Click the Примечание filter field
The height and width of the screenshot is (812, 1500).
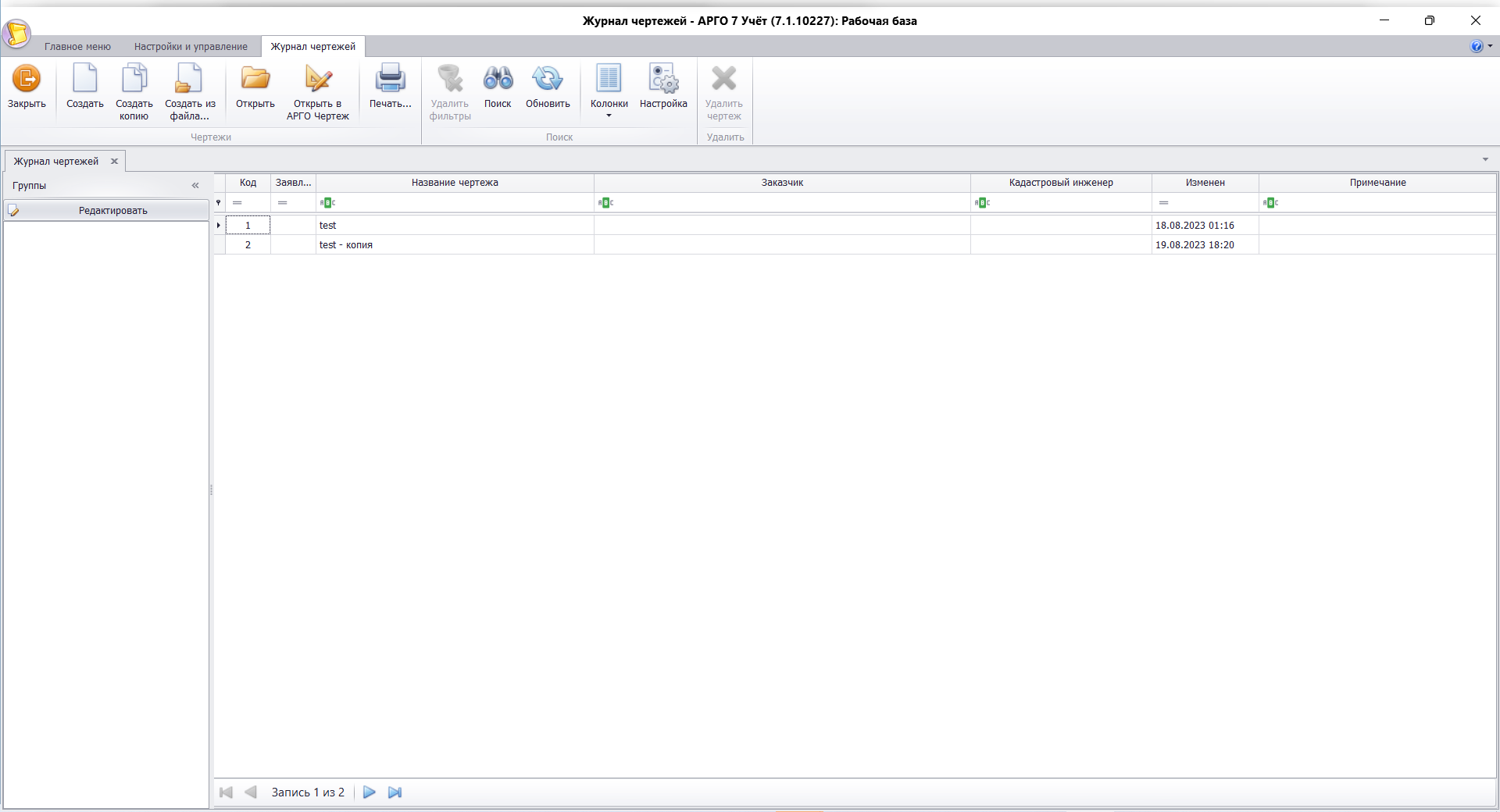point(1378,203)
